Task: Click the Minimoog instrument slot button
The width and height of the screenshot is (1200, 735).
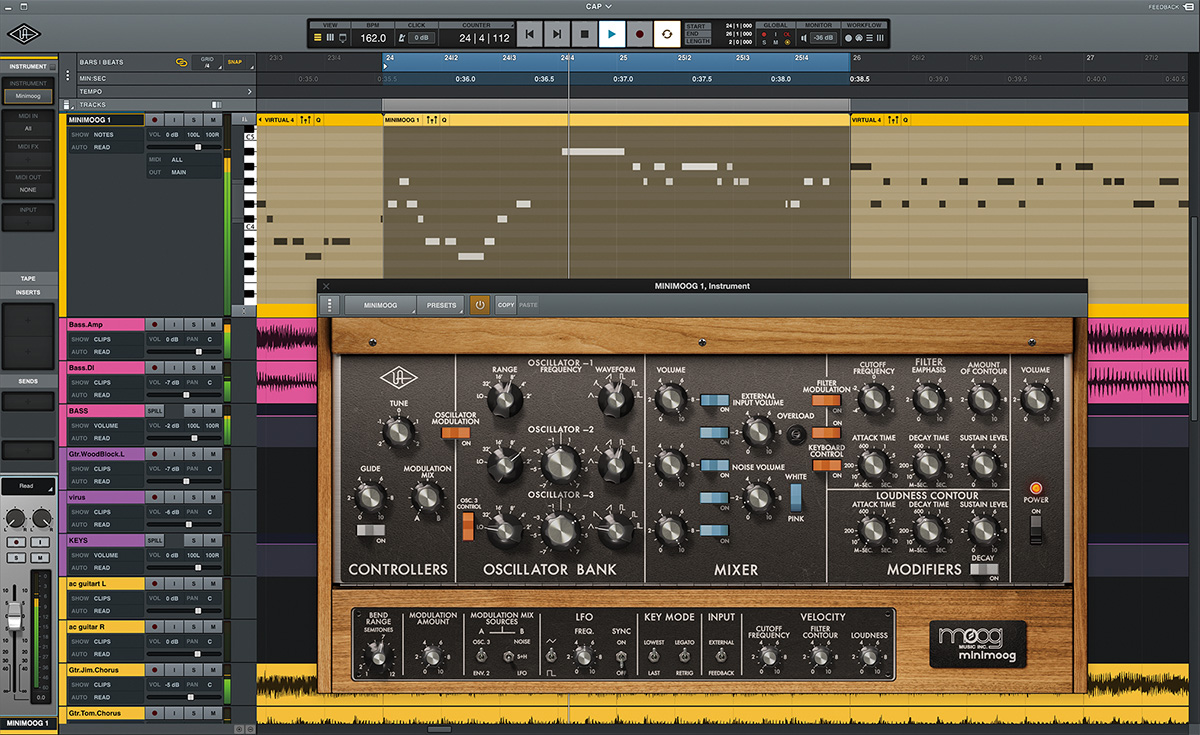Action: coord(28,97)
